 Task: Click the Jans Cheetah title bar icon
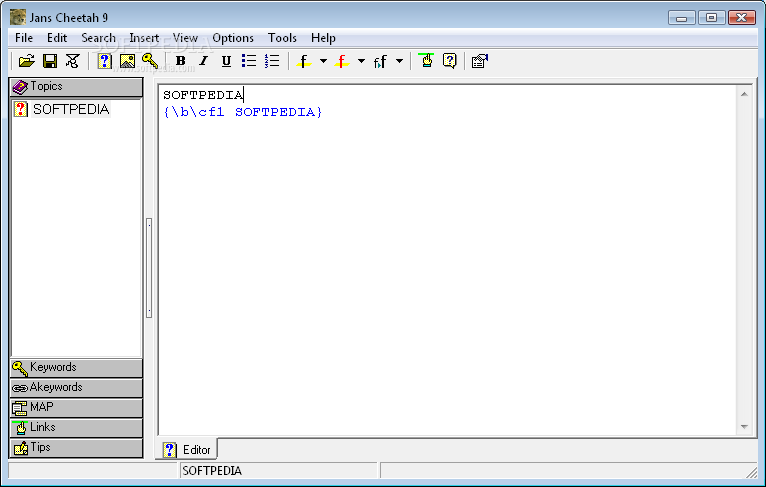click(x=18, y=17)
